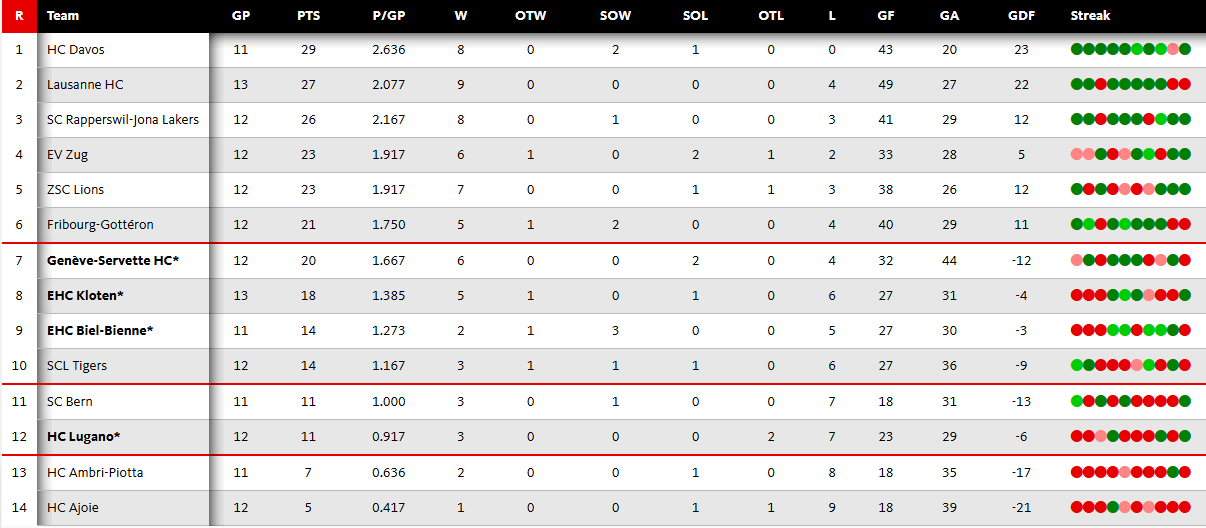
Task: Click the last streak dot for HC Ajoie
Action: coord(1185,508)
